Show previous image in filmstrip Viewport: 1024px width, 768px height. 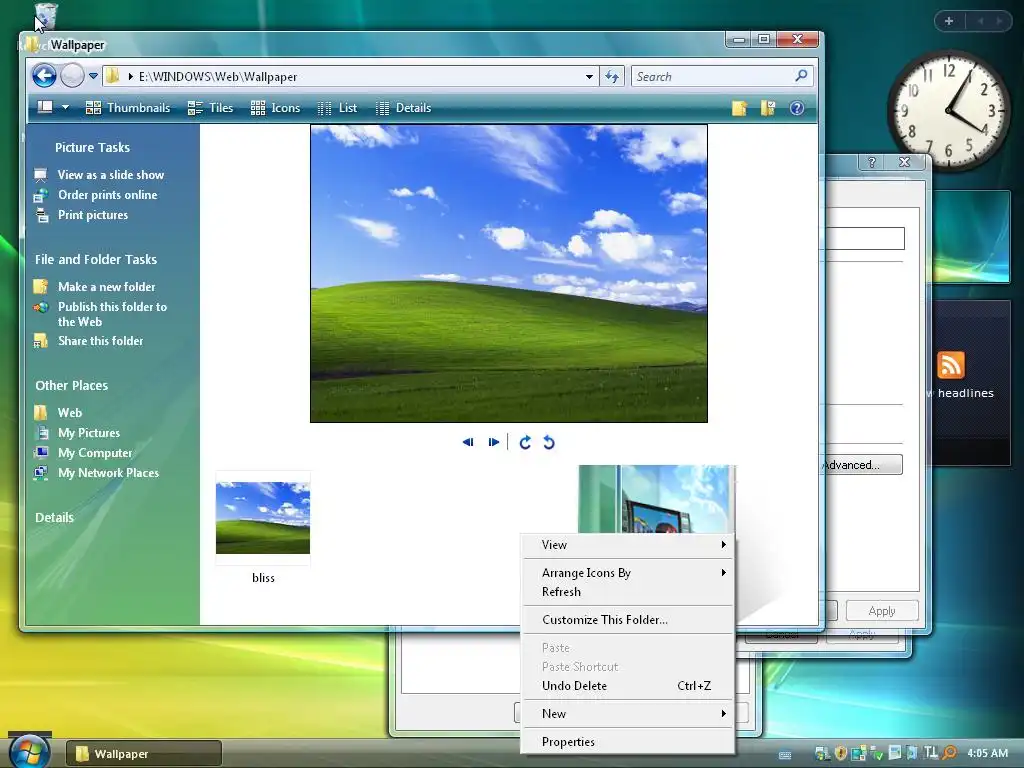coord(468,442)
